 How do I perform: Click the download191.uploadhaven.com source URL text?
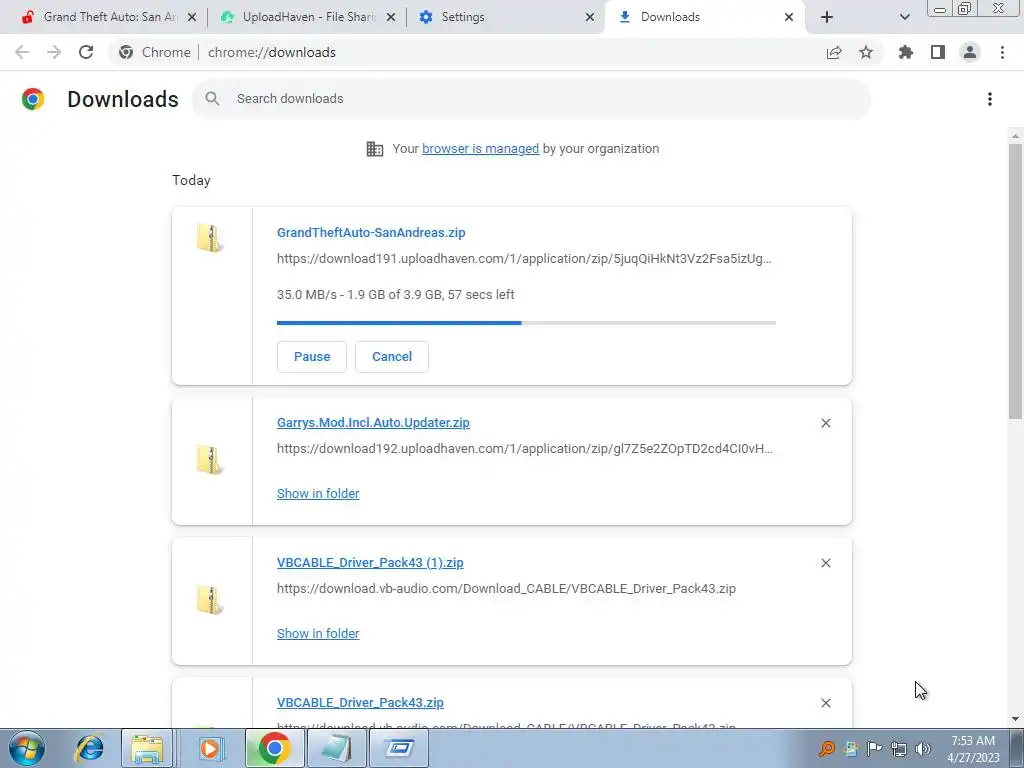click(x=524, y=259)
